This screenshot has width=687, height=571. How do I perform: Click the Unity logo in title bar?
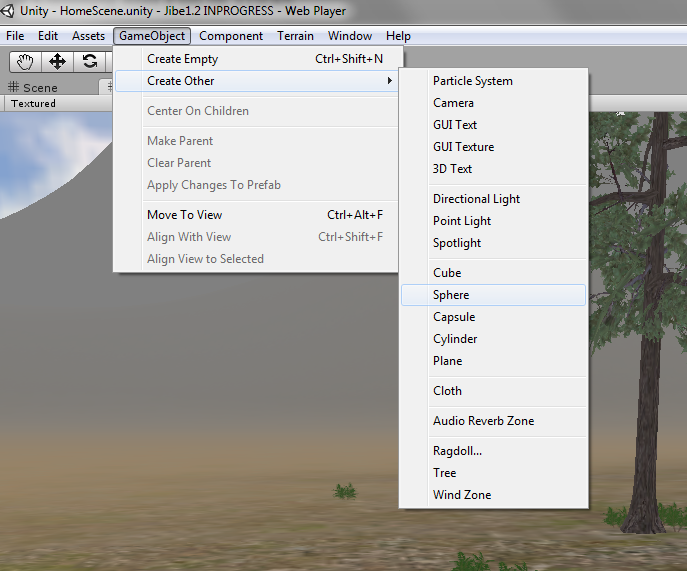click(10, 11)
